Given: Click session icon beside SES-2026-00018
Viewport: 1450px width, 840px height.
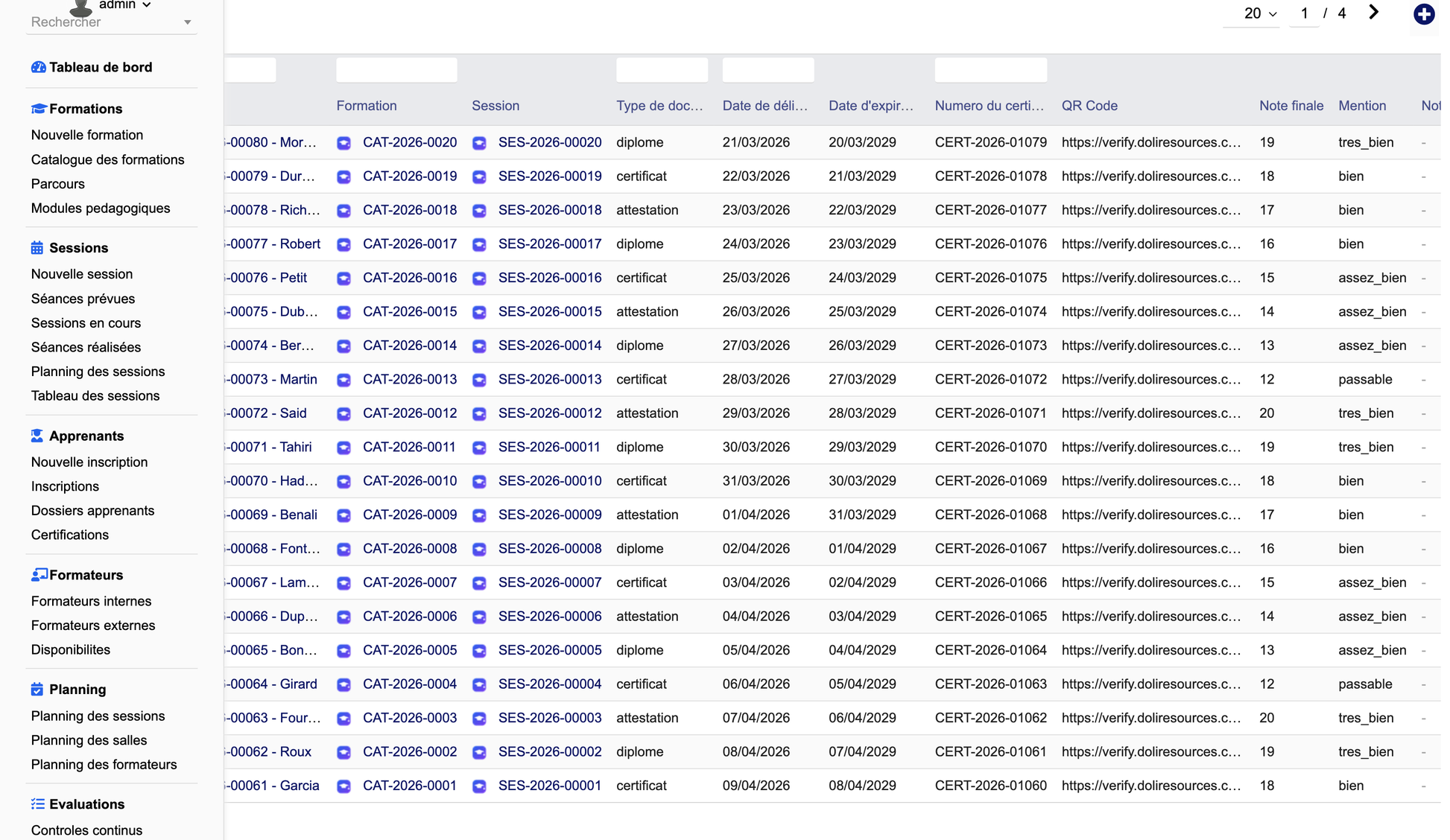Looking at the screenshot, I should (479, 211).
